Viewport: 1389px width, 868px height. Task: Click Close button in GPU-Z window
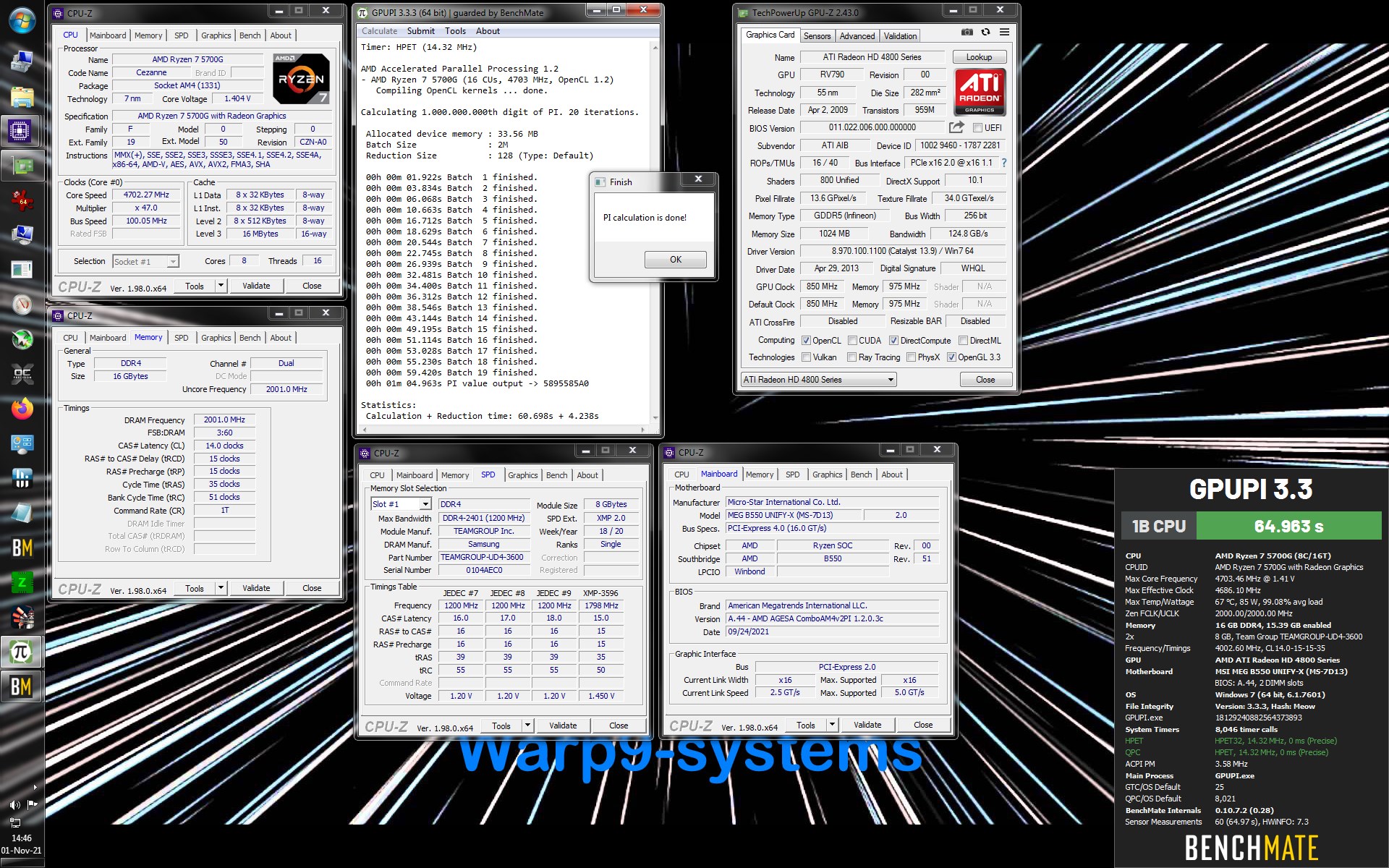(x=985, y=380)
